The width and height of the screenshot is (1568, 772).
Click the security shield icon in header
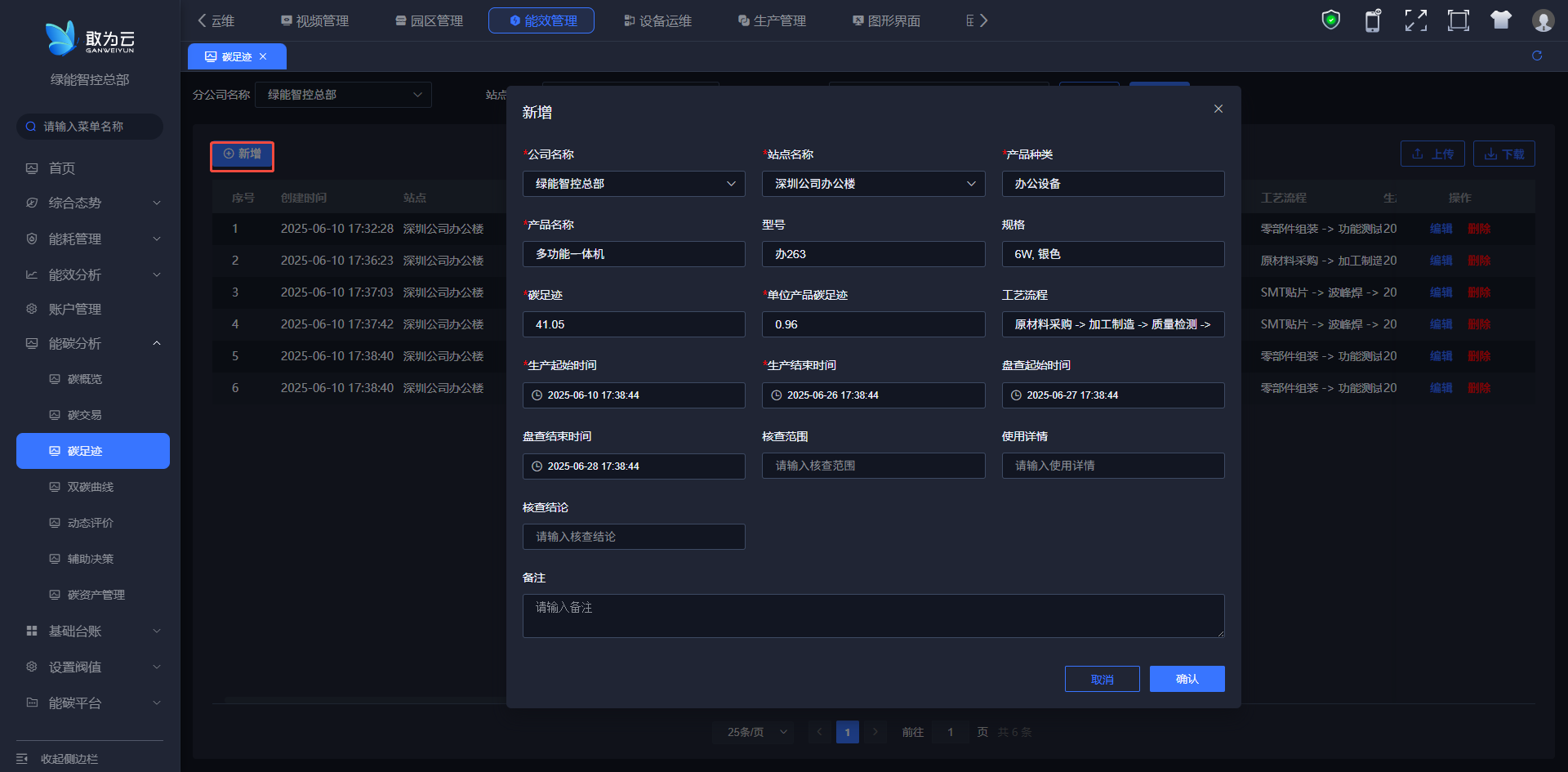1330,20
